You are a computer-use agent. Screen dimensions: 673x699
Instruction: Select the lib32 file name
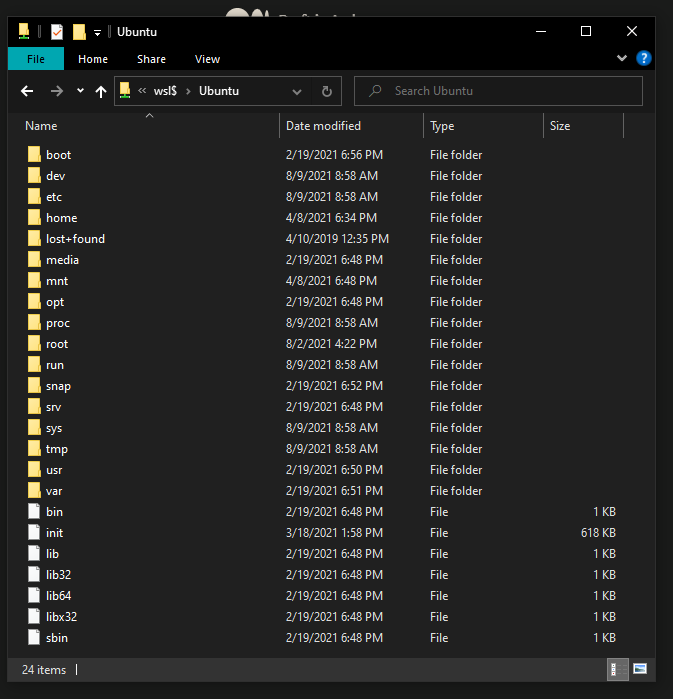(58, 575)
